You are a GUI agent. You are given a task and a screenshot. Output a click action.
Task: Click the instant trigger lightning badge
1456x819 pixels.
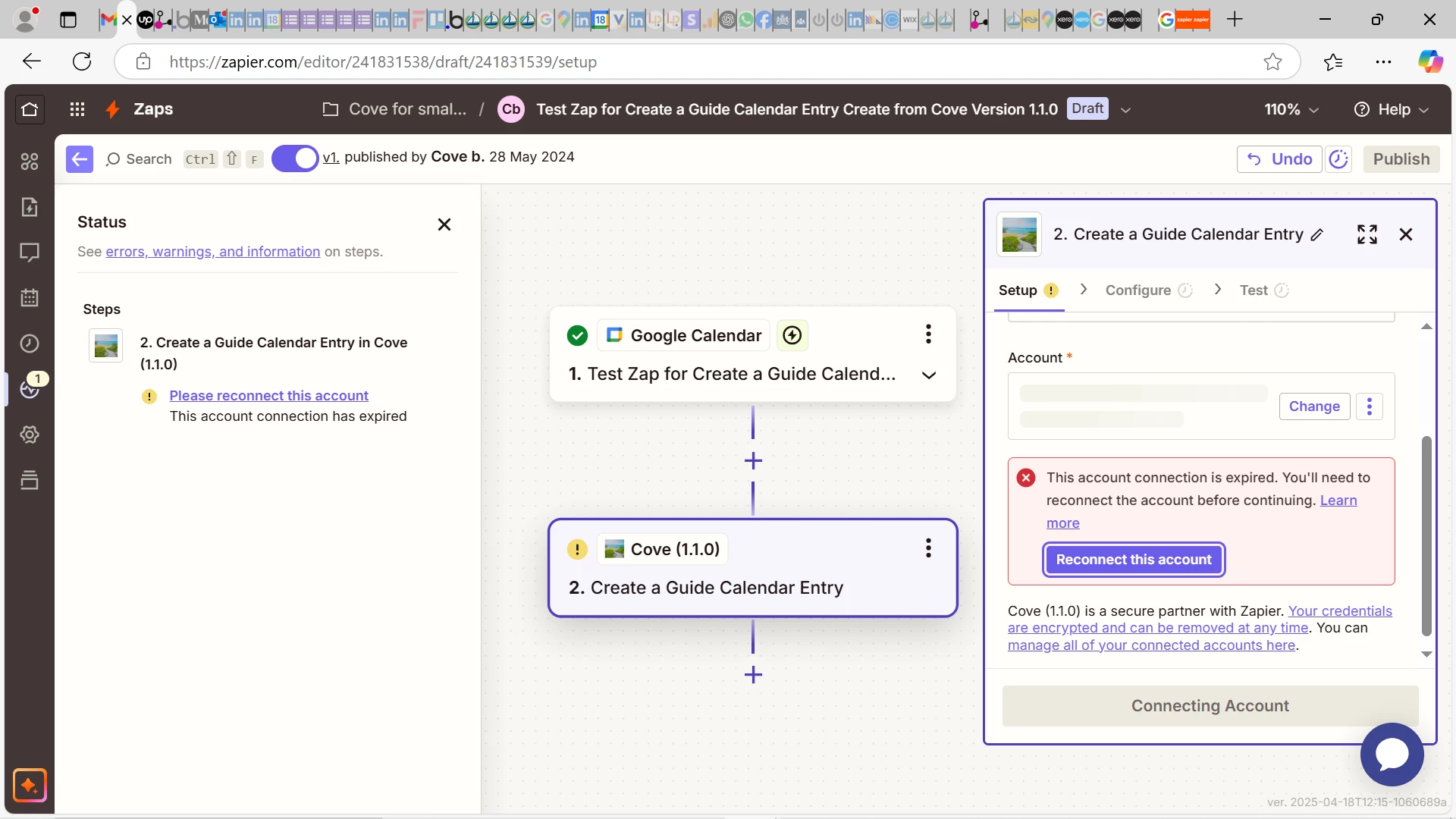tap(792, 335)
